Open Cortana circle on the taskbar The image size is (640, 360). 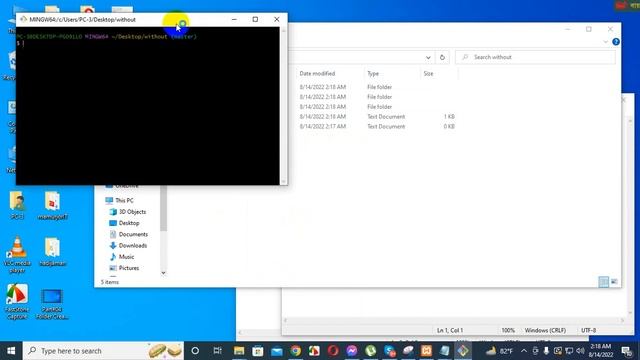pyautogui.click(x=195, y=351)
